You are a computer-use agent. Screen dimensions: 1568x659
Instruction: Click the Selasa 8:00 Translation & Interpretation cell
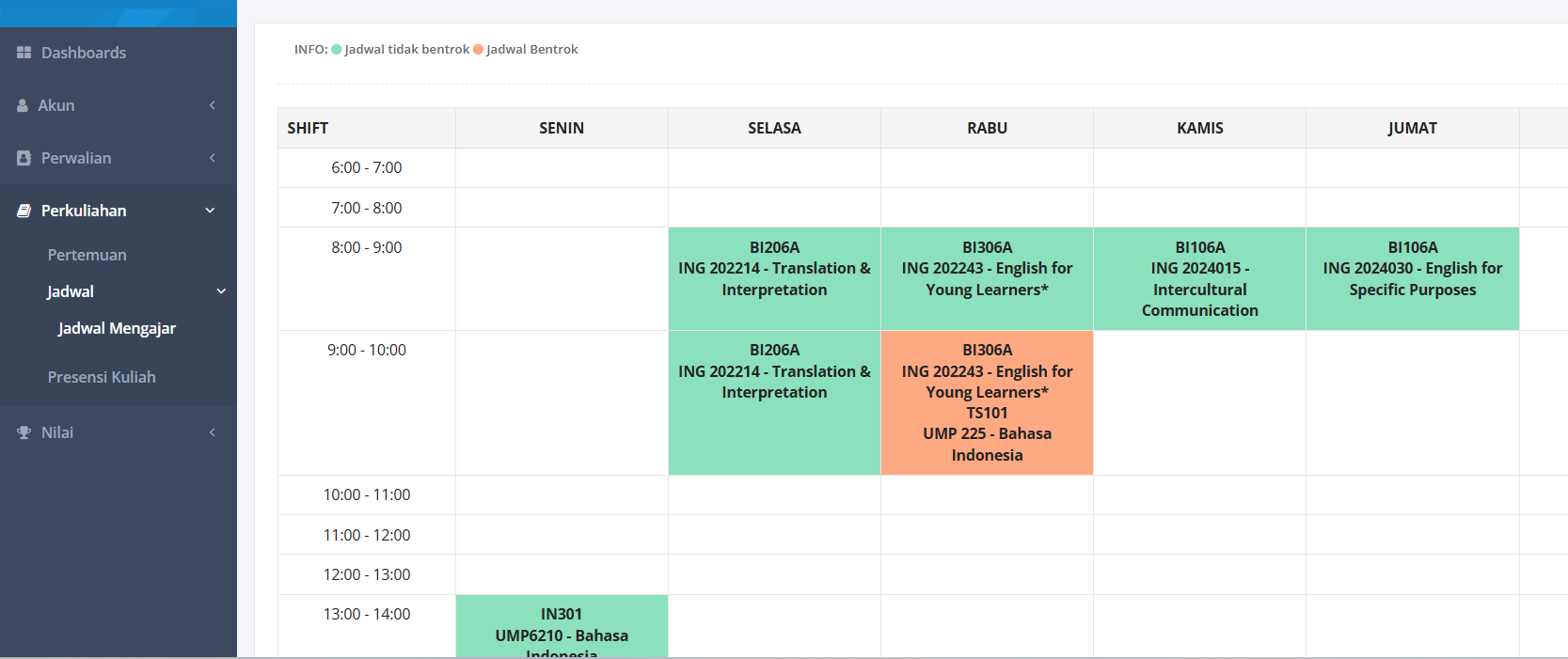774,279
